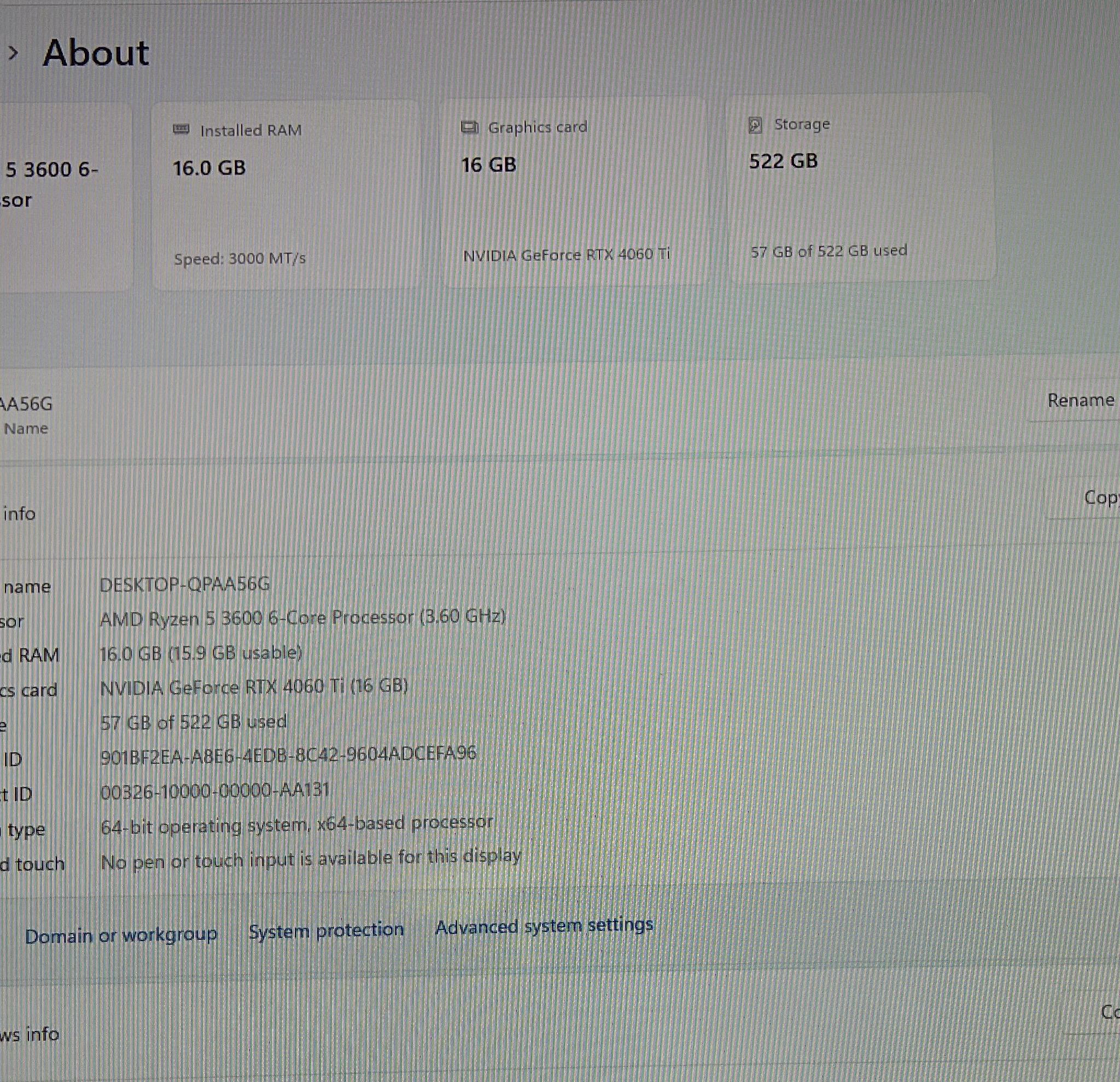Open Advanced system settings link

click(544, 926)
